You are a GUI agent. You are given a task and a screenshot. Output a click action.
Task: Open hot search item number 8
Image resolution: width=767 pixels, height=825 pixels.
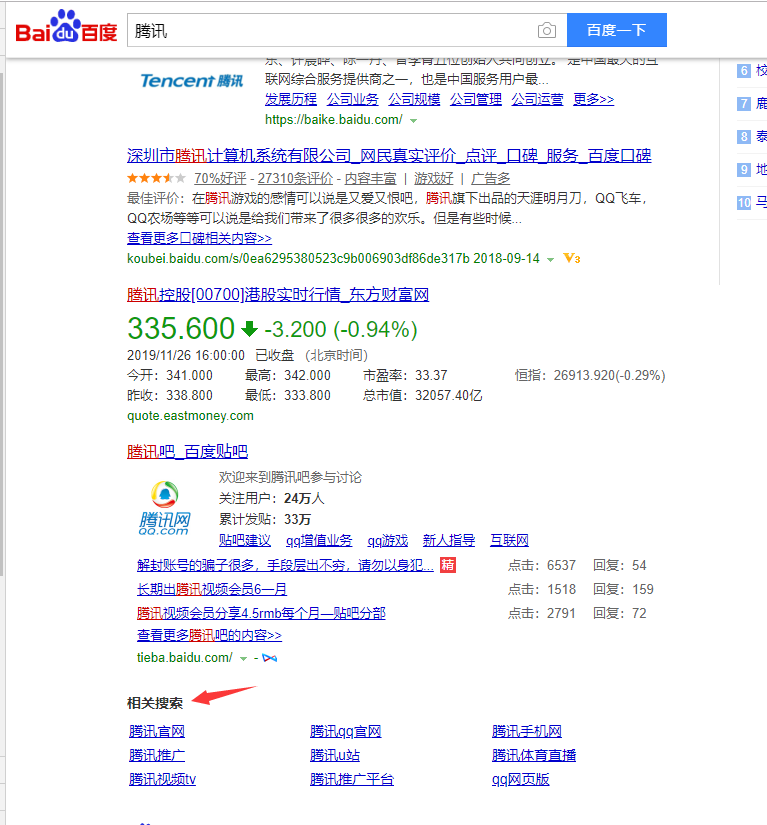point(752,137)
